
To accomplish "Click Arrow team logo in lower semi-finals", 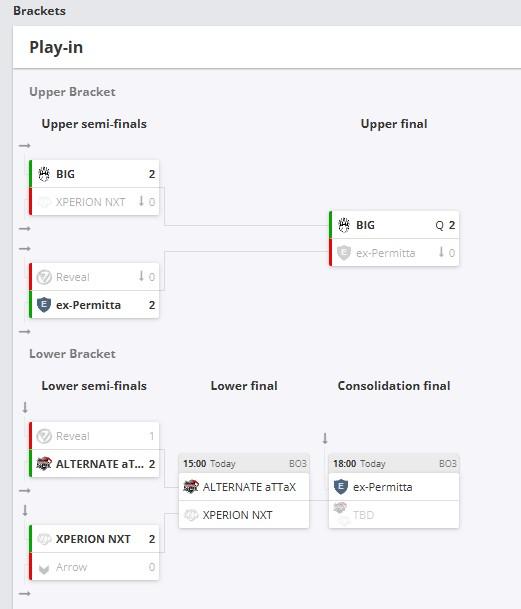I will coord(44,569).
